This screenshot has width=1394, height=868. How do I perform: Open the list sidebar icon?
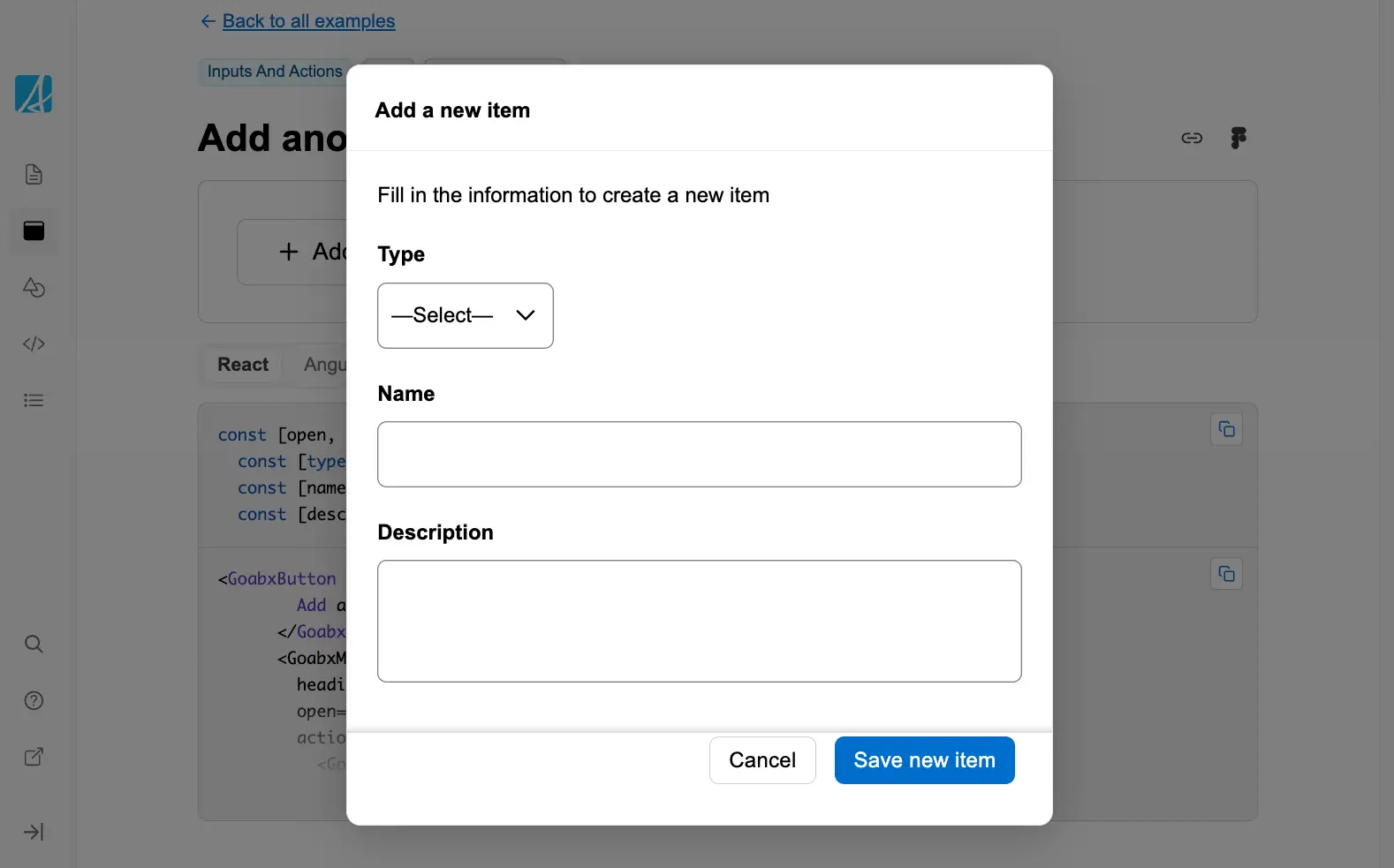click(x=34, y=400)
